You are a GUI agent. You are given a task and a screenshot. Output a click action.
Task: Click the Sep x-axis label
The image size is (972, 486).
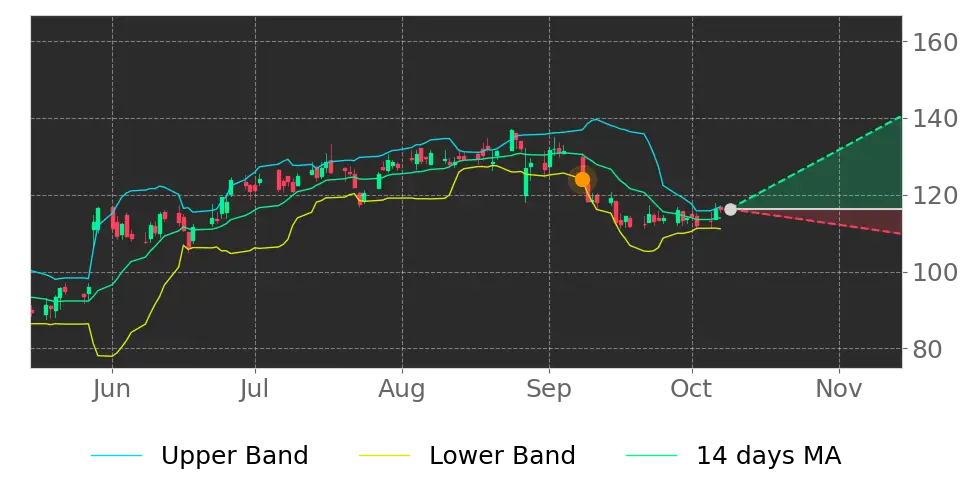pos(549,389)
